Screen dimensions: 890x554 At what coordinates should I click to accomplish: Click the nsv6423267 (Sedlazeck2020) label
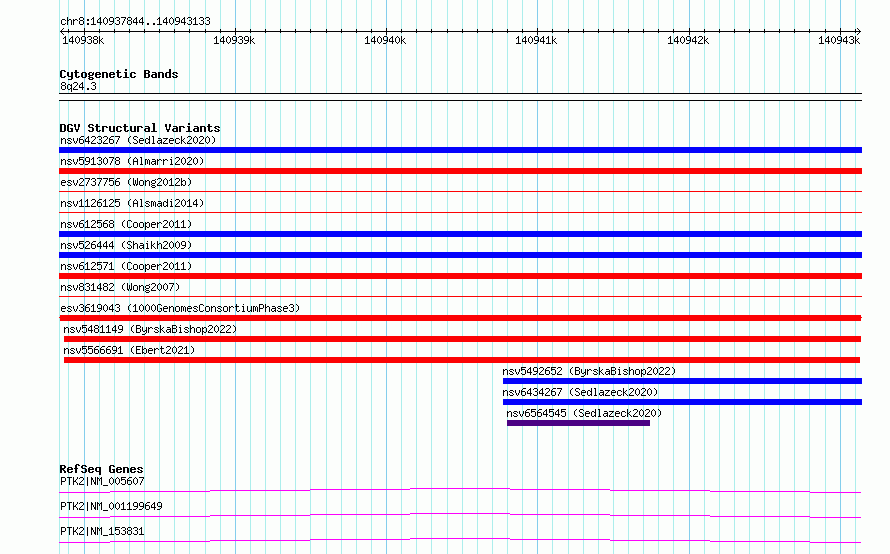coord(138,140)
